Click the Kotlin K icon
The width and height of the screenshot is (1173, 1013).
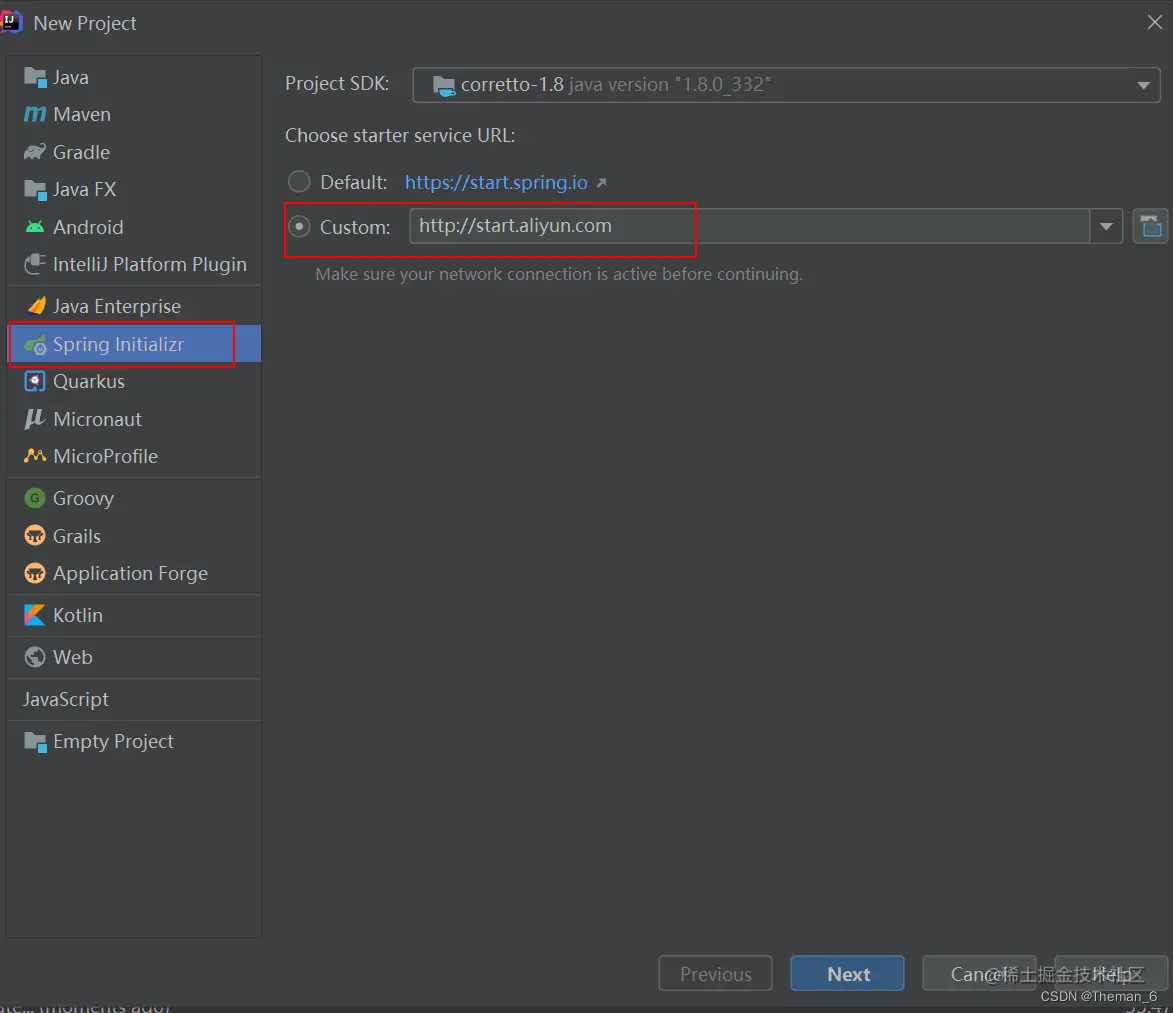(x=35, y=615)
